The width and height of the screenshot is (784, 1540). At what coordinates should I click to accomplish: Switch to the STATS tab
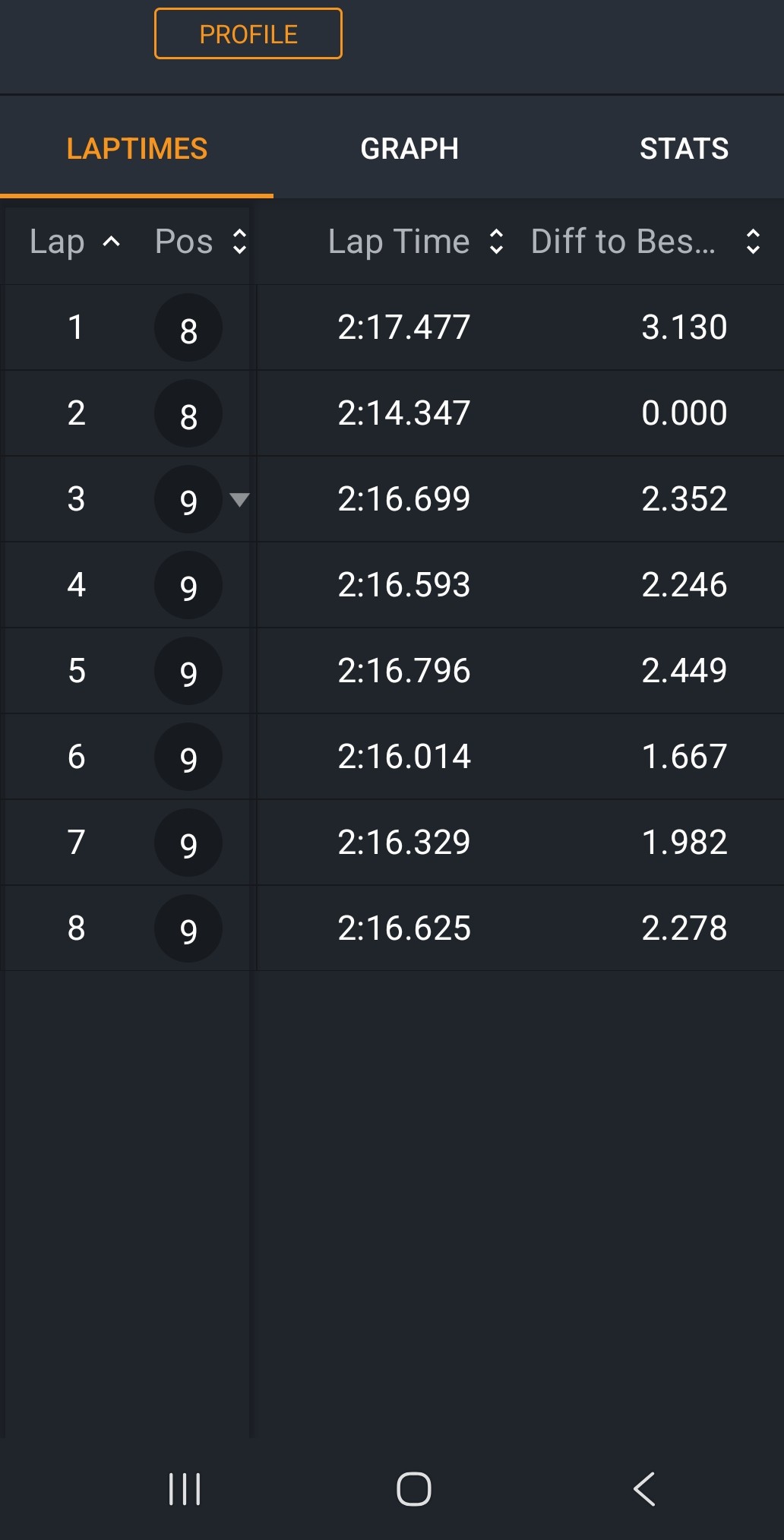coord(684,148)
